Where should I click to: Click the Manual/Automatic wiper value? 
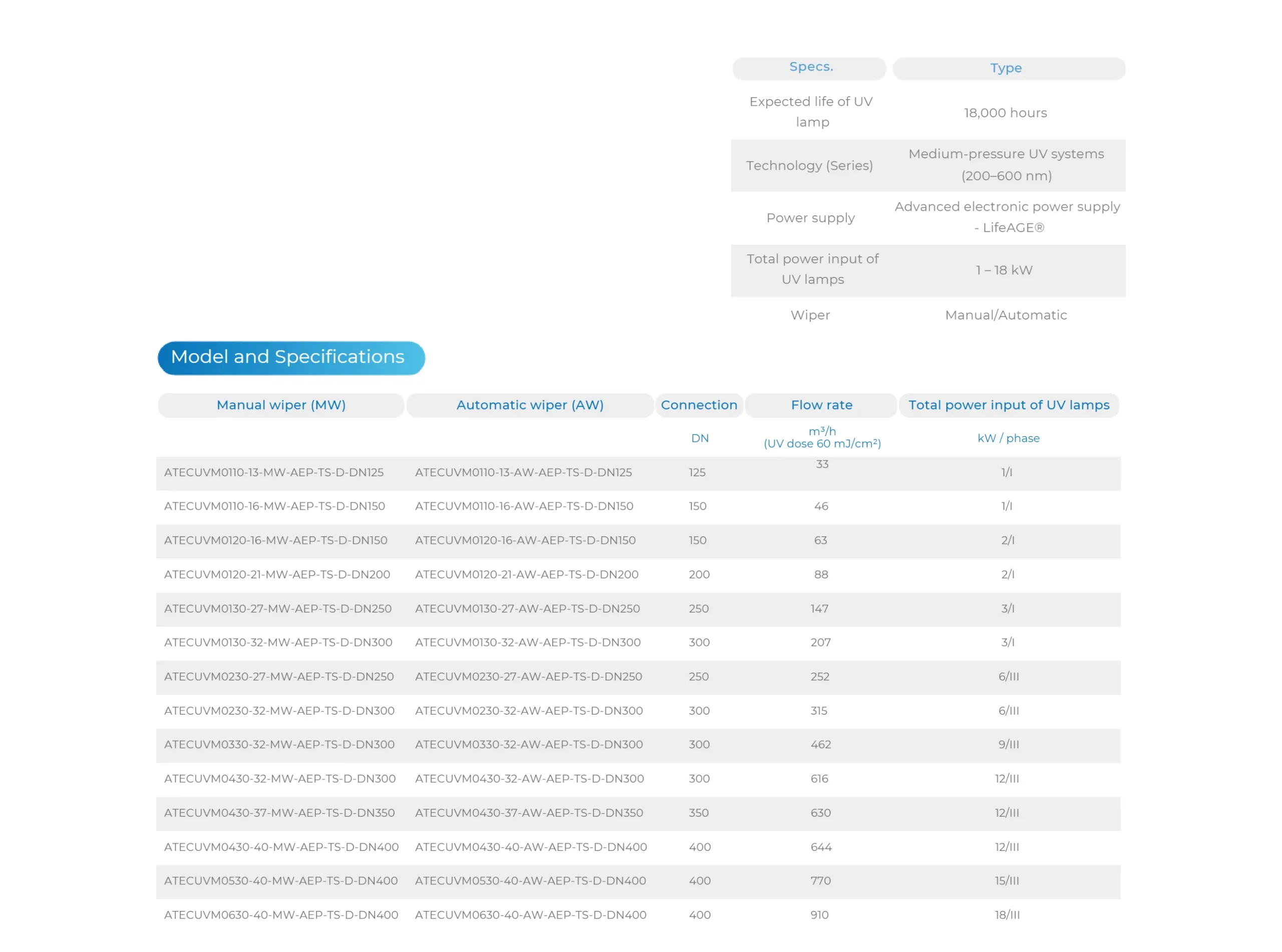[1006, 315]
